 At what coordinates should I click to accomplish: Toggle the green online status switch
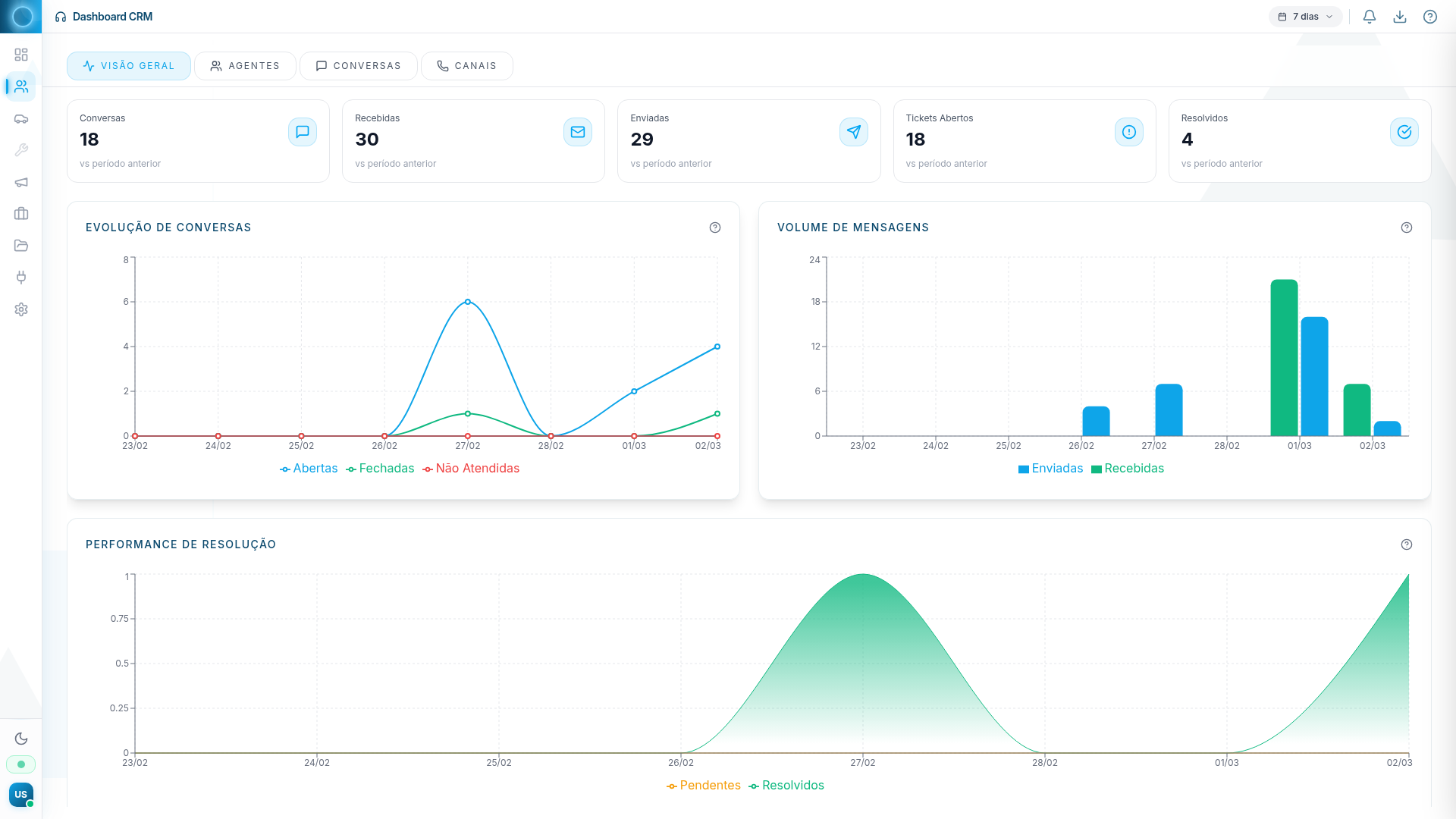coord(21,764)
